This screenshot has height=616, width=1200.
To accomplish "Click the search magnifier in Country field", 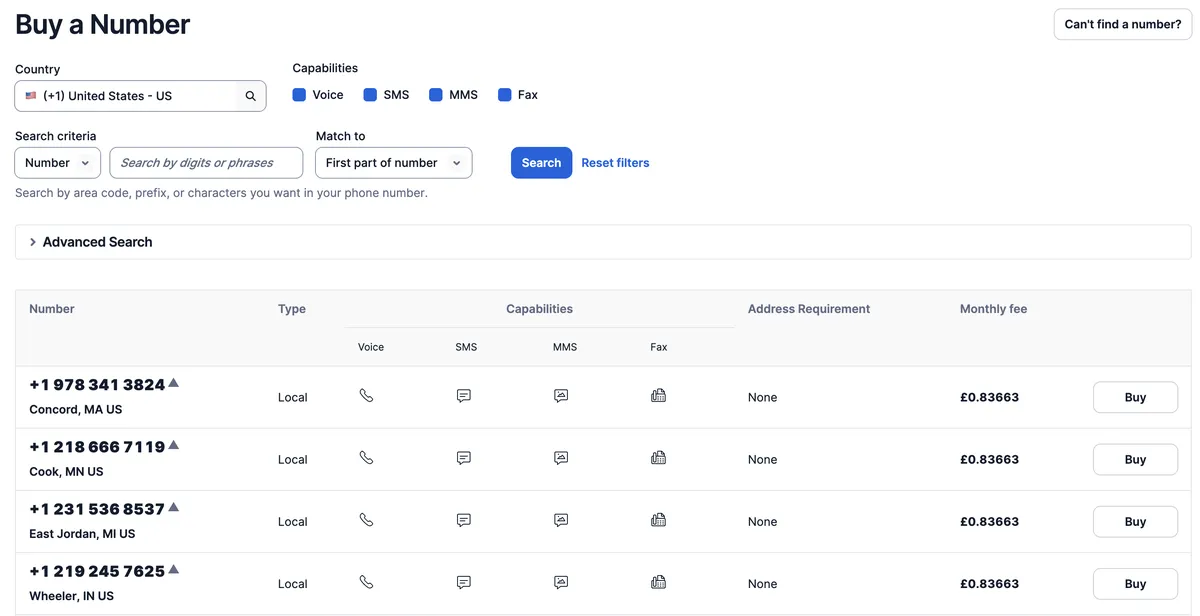I will coord(250,96).
